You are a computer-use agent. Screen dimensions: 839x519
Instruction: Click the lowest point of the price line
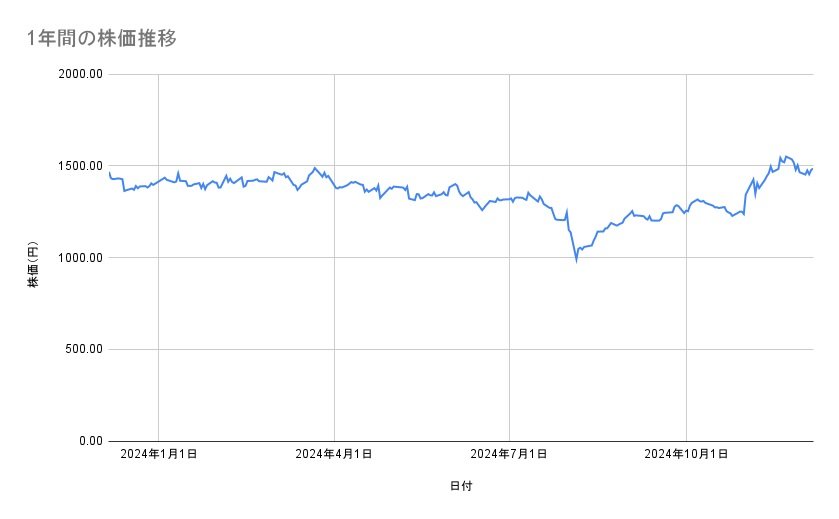point(576,260)
